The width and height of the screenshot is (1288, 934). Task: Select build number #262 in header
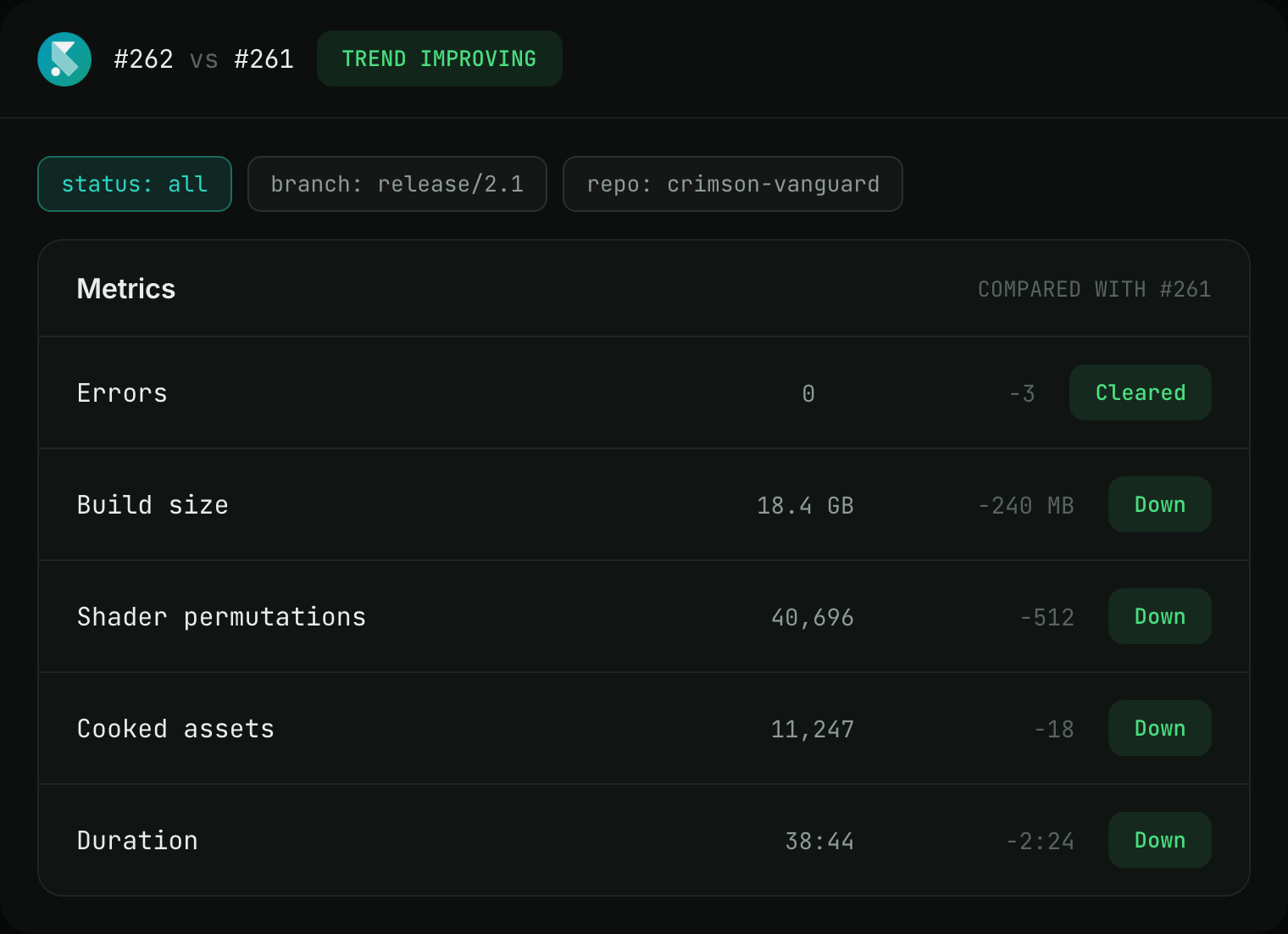[x=144, y=59]
